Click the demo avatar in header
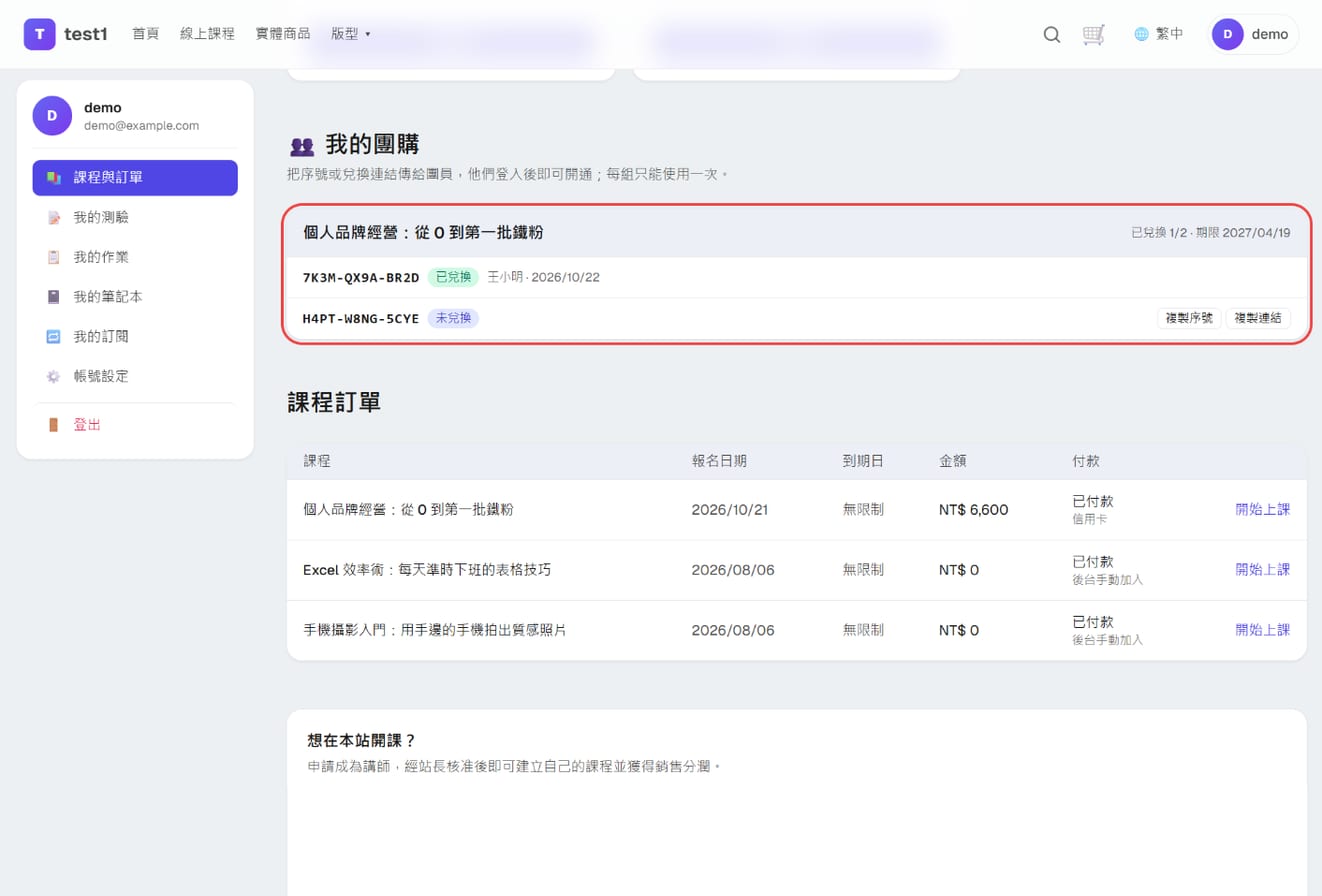 (1227, 34)
